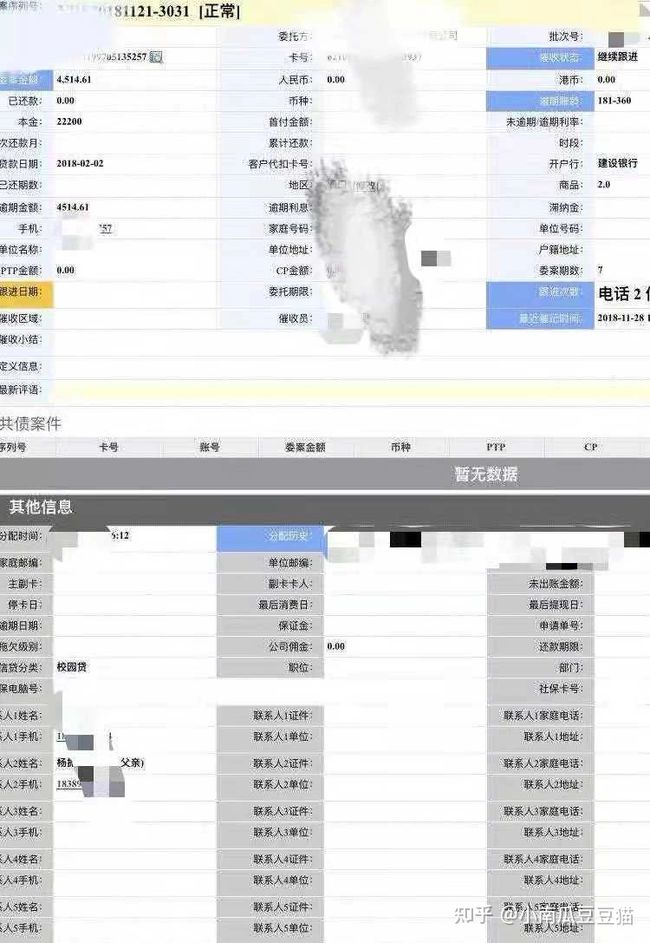Select the overdue amount 4514.61
Screen dimensions: 650x943
click(x=73, y=207)
